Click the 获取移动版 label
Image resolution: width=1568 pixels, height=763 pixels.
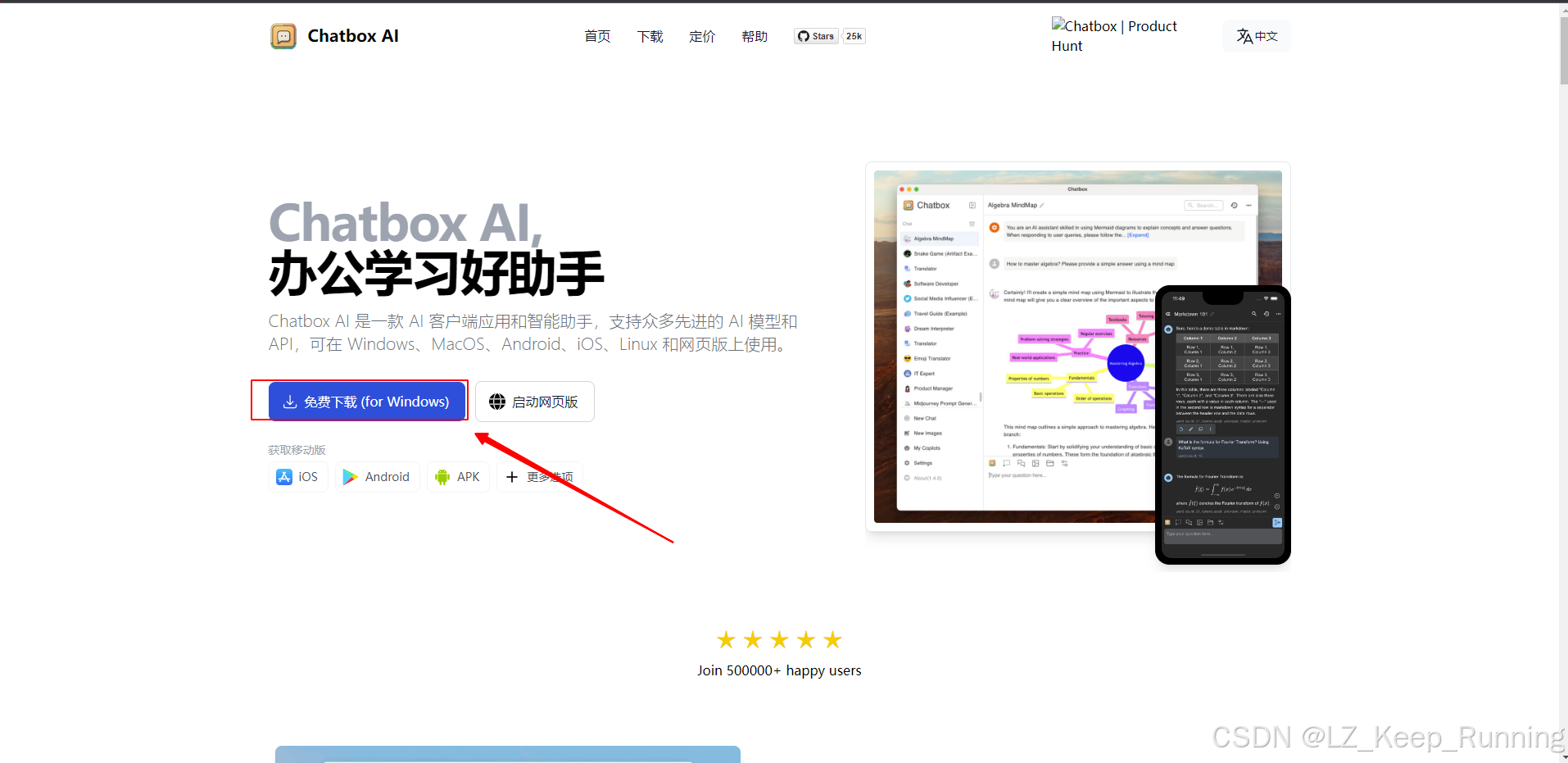pos(297,450)
